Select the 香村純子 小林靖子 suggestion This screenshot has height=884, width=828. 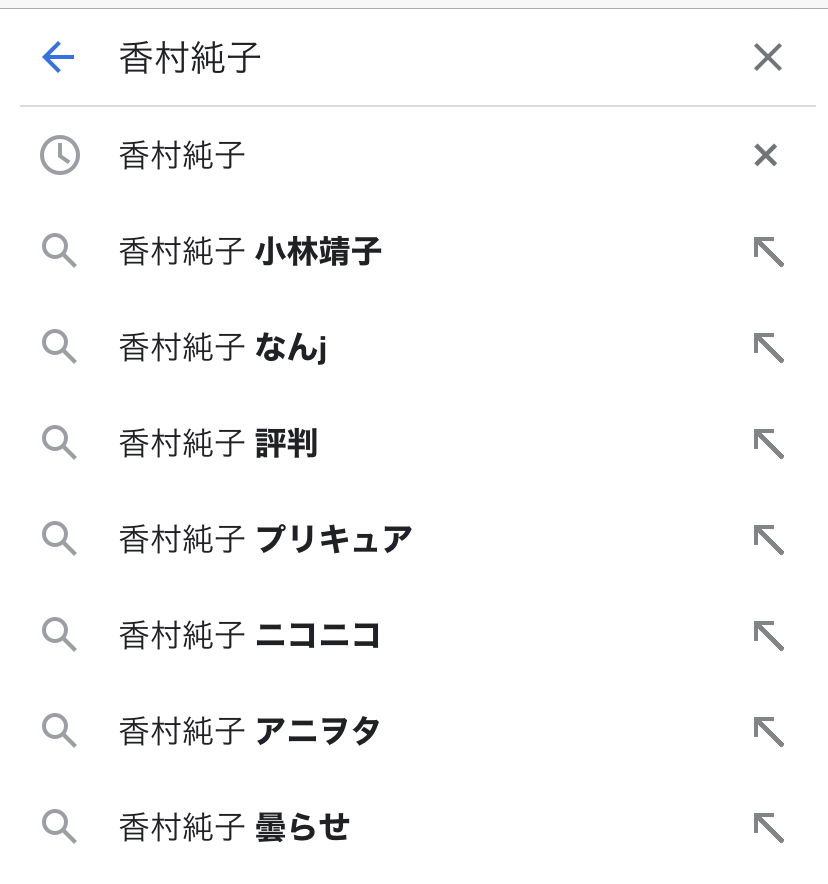pyautogui.click(x=250, y=251)
